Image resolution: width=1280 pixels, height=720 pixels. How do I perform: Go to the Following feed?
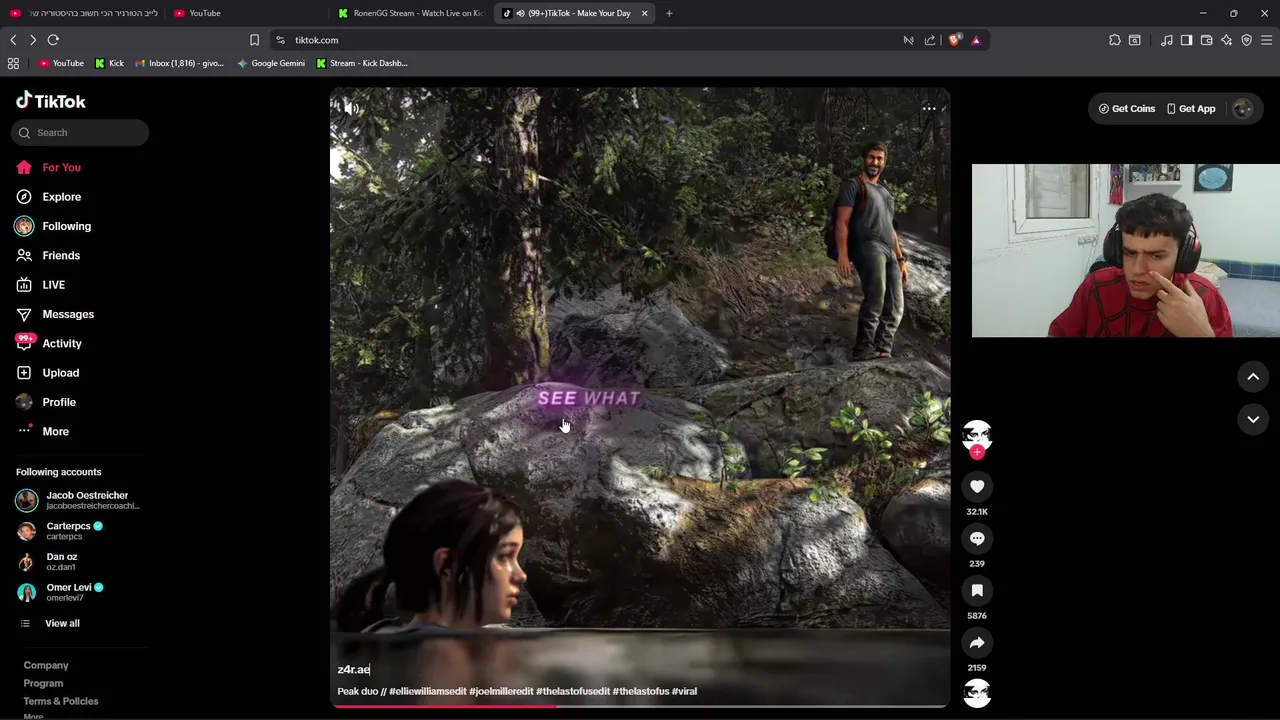53,226
